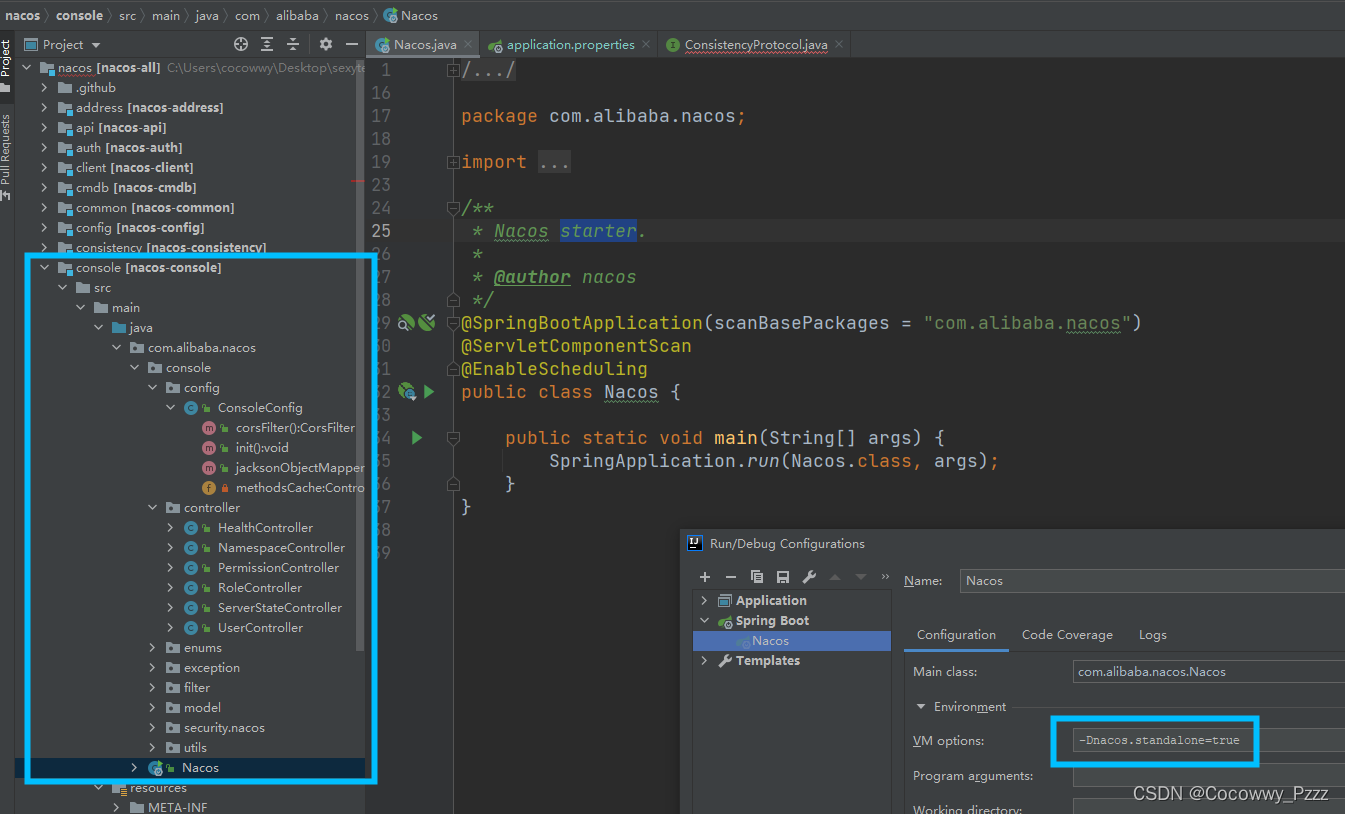The image size is (1345, 814).
Task: Click Name field containing Nacos
Action: tap(1152, 581)
